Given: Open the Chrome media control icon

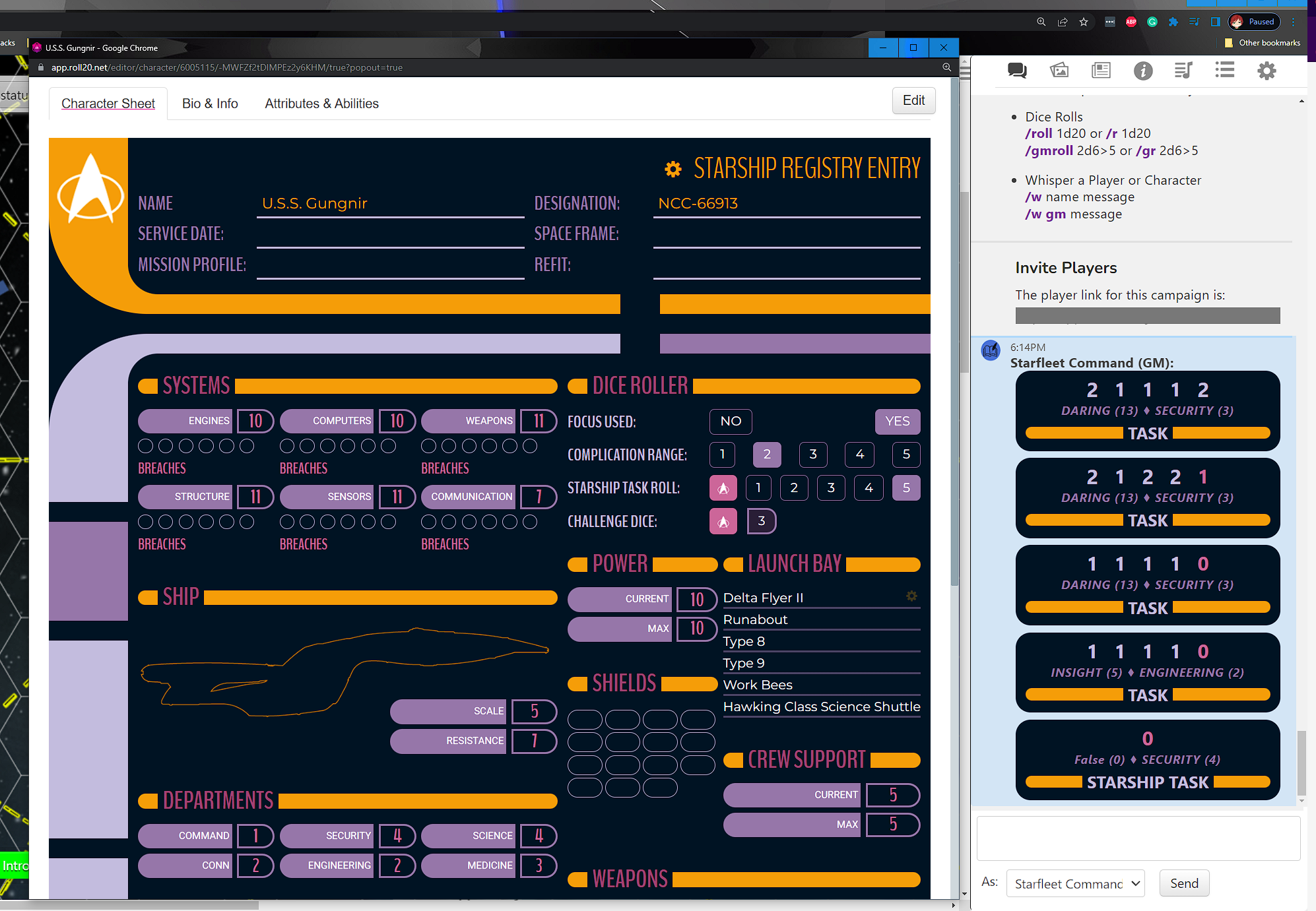Looking at the screenshot, I should coord(1195,22).
